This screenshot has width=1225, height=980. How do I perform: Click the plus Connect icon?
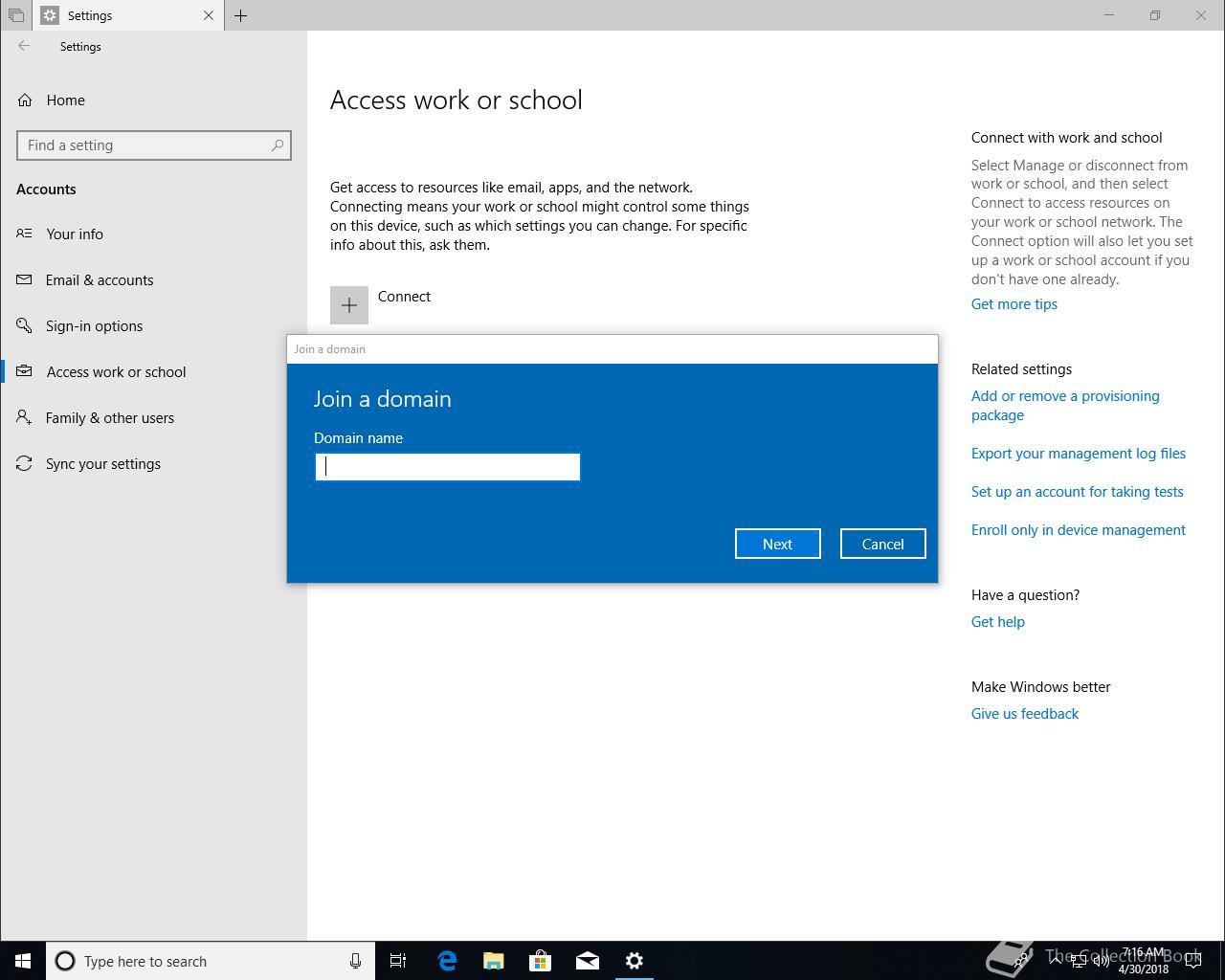coord(349,305)
